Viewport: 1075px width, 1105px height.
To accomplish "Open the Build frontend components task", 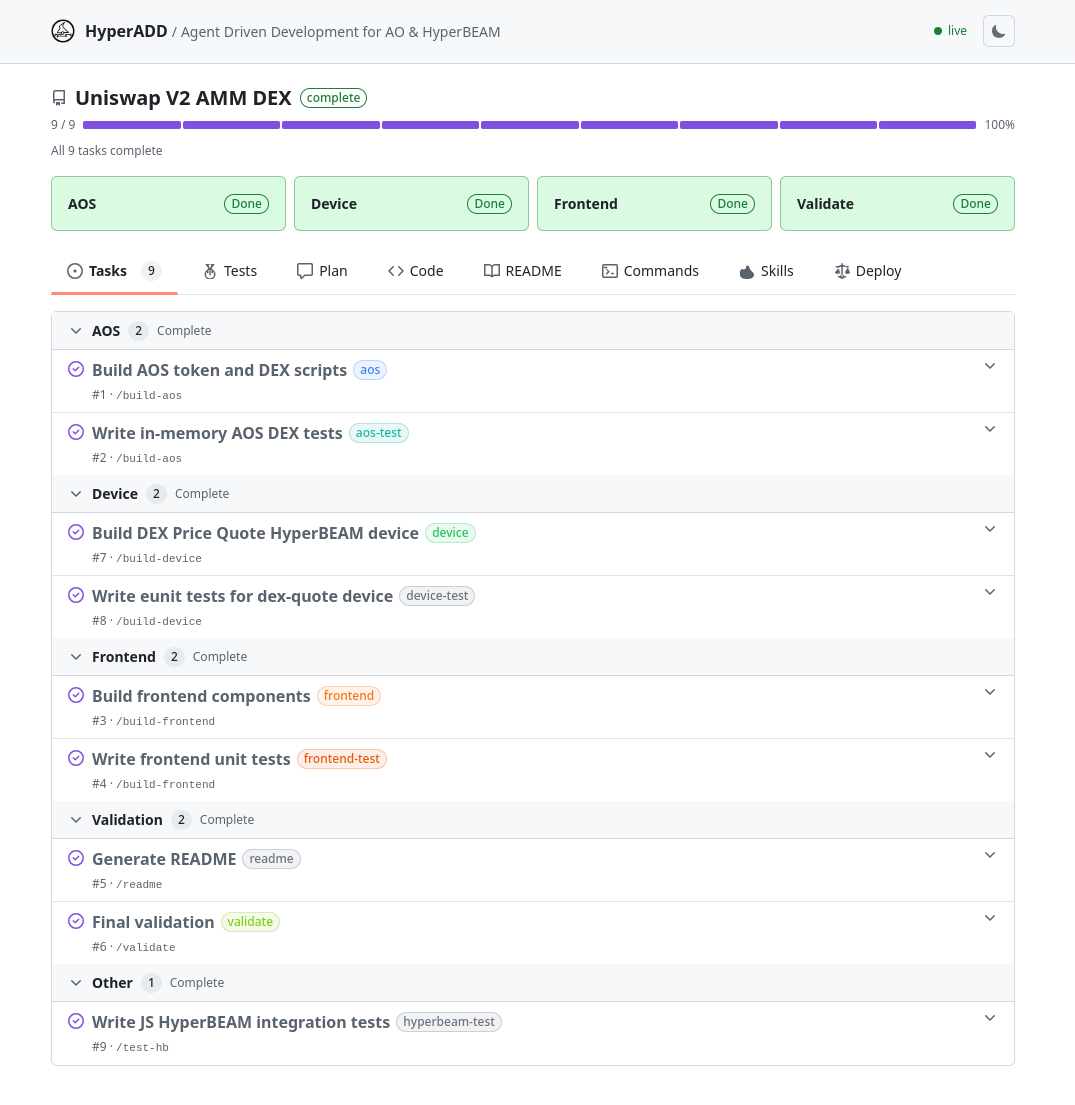I will 201,696.
